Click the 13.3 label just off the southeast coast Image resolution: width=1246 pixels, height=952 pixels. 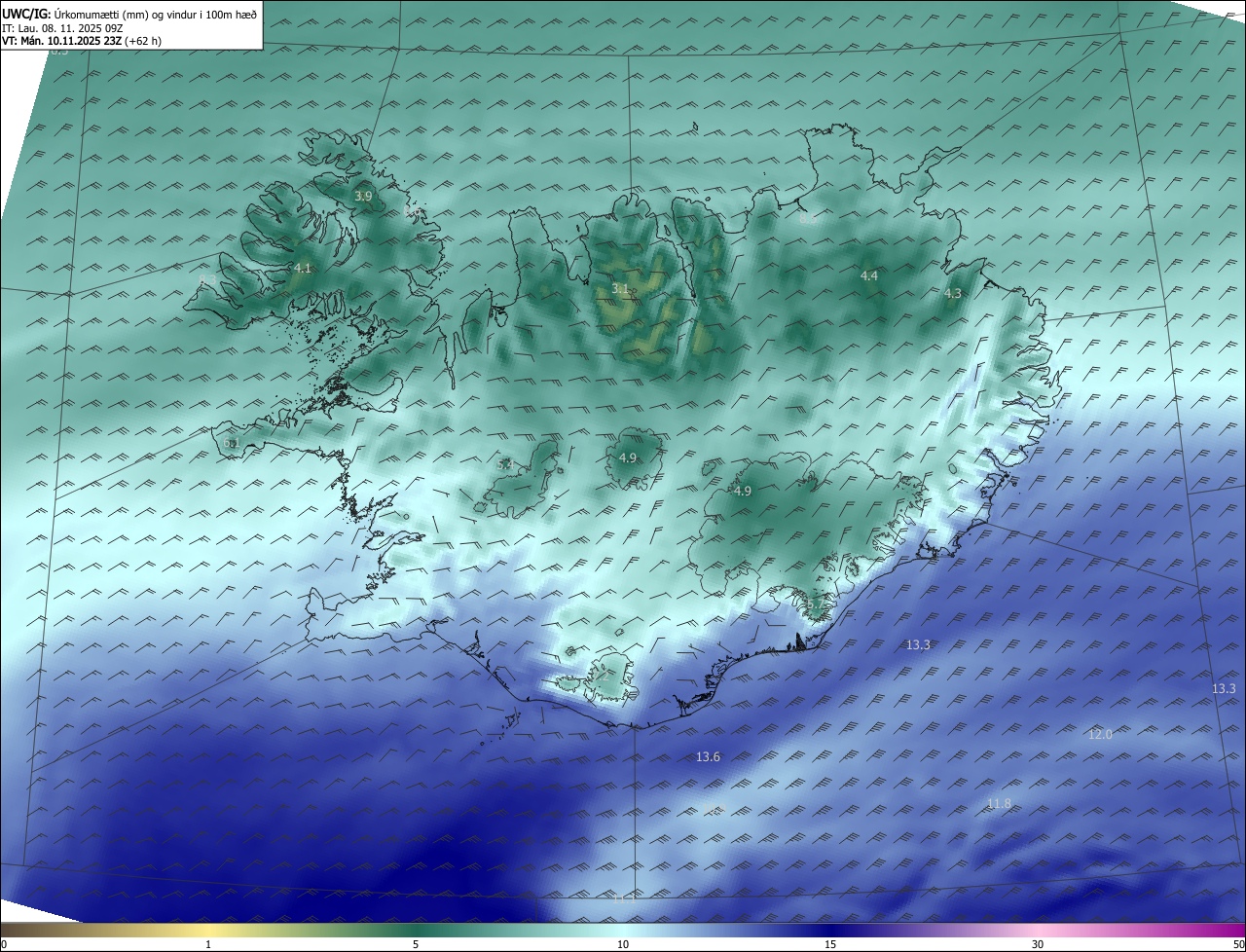point(919,644)
